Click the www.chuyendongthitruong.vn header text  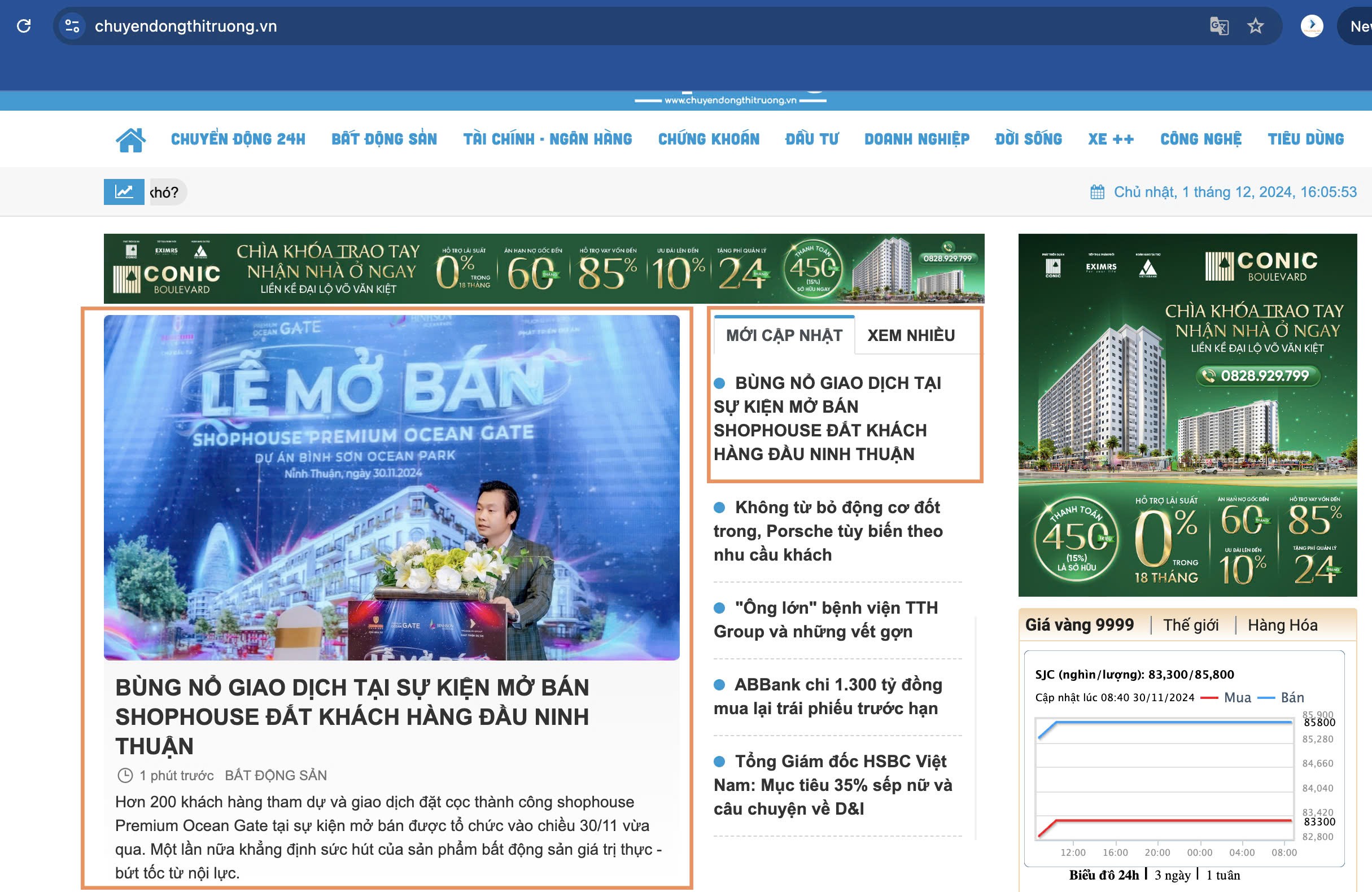(x=731, y=100)
